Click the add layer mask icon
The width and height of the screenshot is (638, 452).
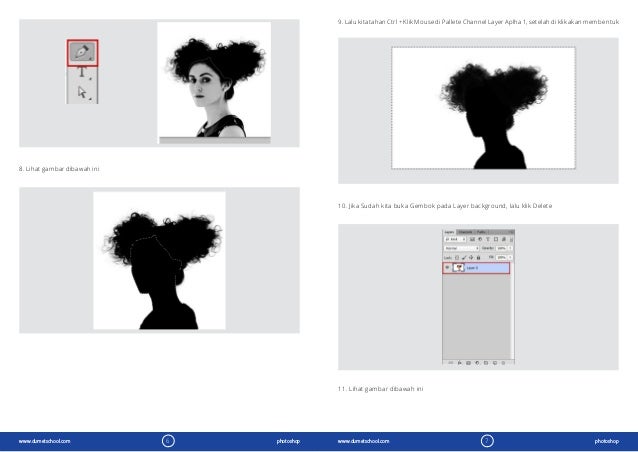coord(468,363)
